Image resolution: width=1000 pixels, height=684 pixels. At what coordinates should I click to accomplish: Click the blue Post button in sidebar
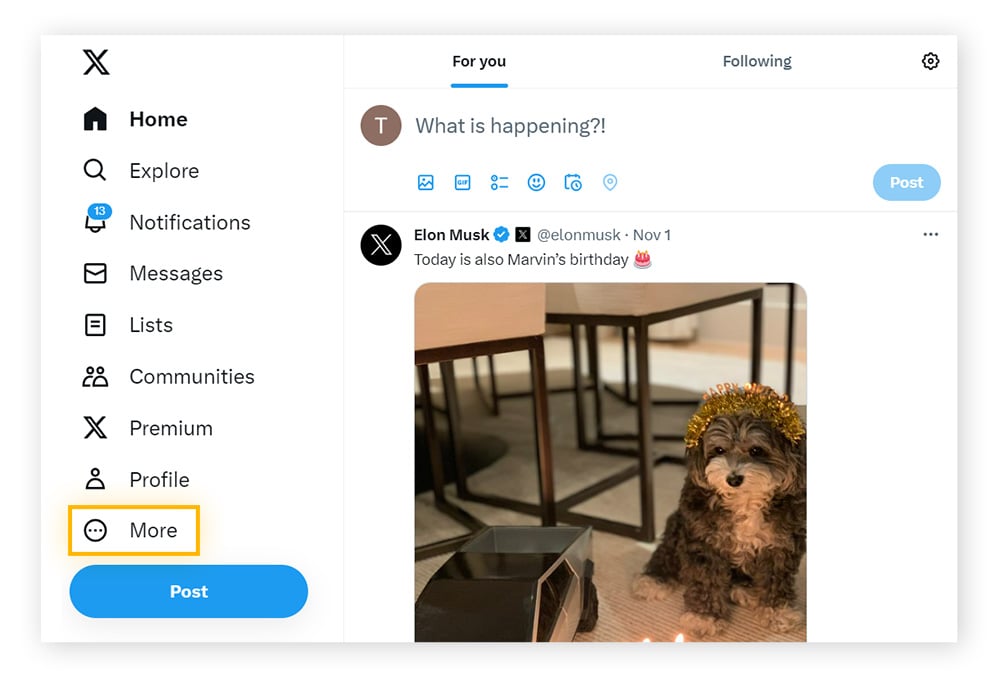click(188, 591)
